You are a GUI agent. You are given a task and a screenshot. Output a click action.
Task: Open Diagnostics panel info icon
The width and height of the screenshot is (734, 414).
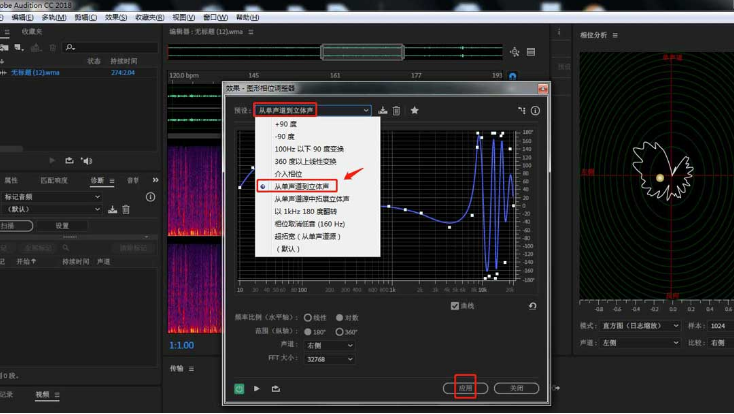[x=150, y=197]
